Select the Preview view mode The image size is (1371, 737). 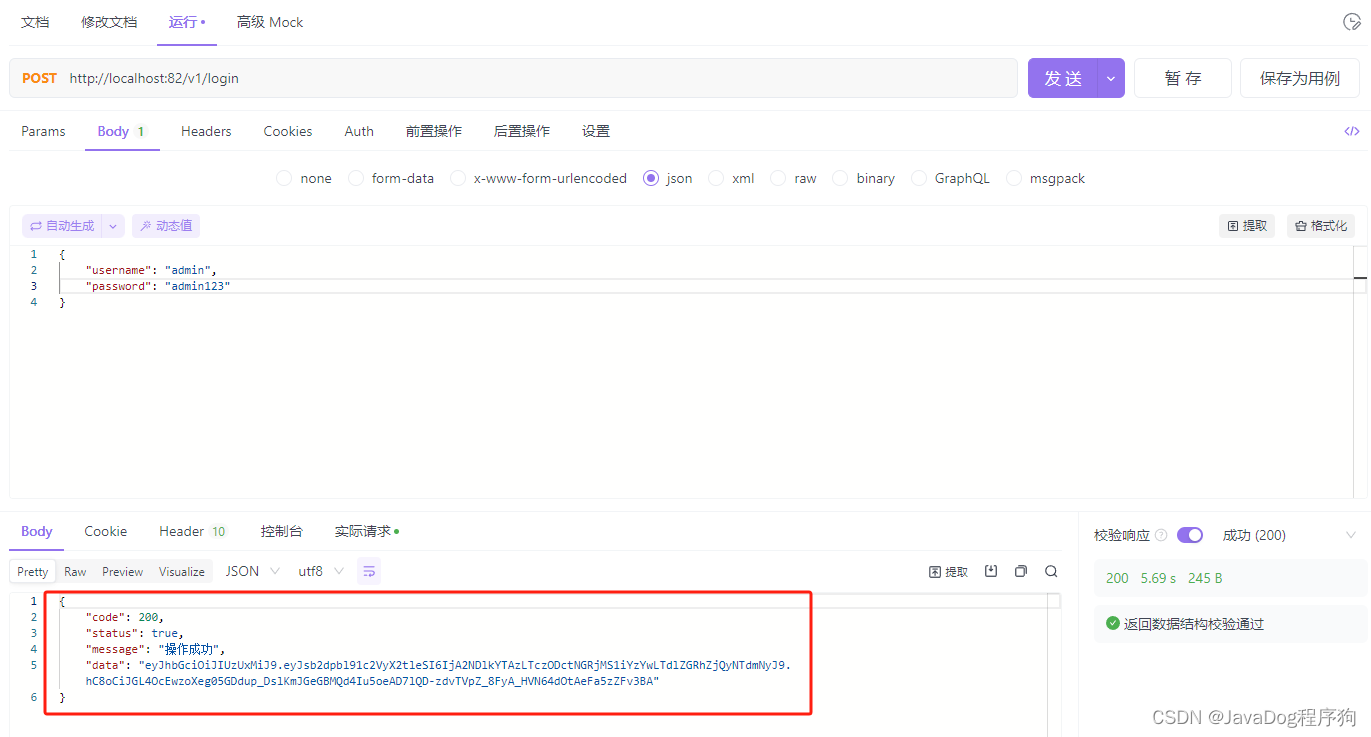123,571
